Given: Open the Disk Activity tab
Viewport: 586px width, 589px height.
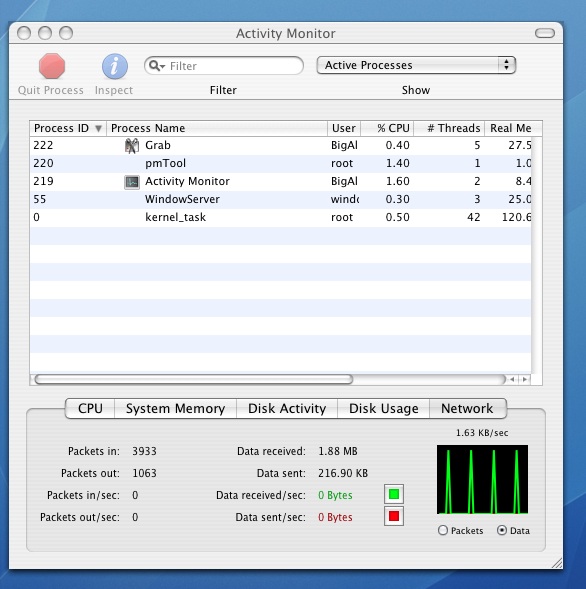Looking at the screenshot, I should (287, 408).
